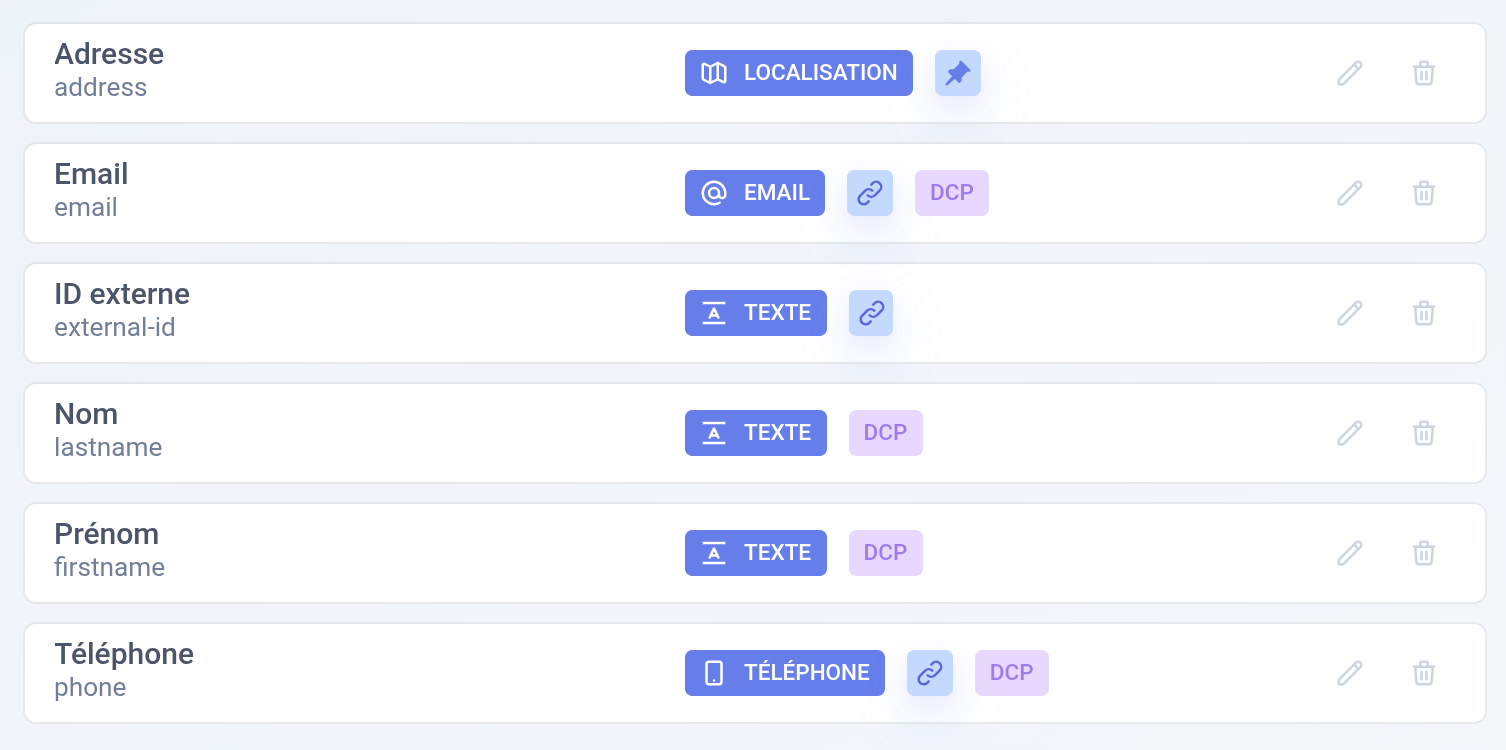
Task: Edit the Email field with pencil icon
Action: 1350,193
